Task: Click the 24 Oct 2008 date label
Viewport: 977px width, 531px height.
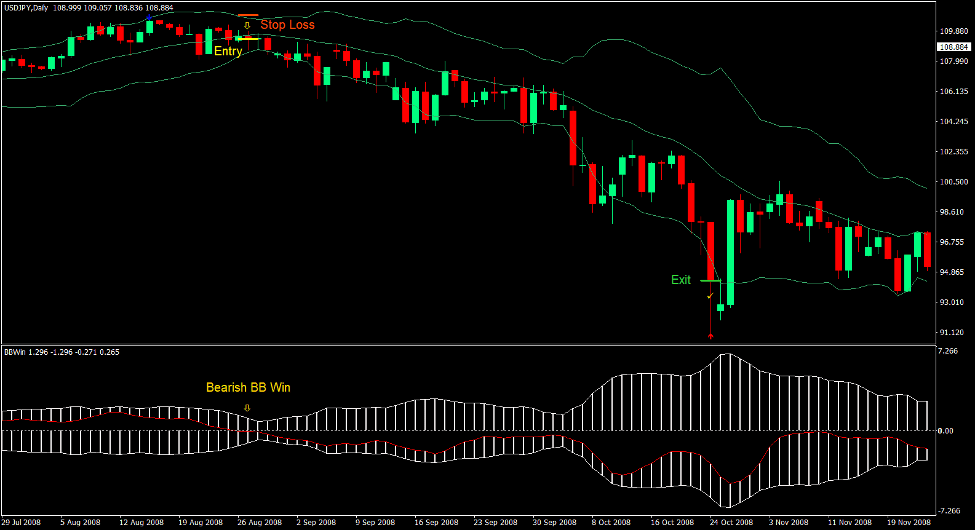Action: 732,522
